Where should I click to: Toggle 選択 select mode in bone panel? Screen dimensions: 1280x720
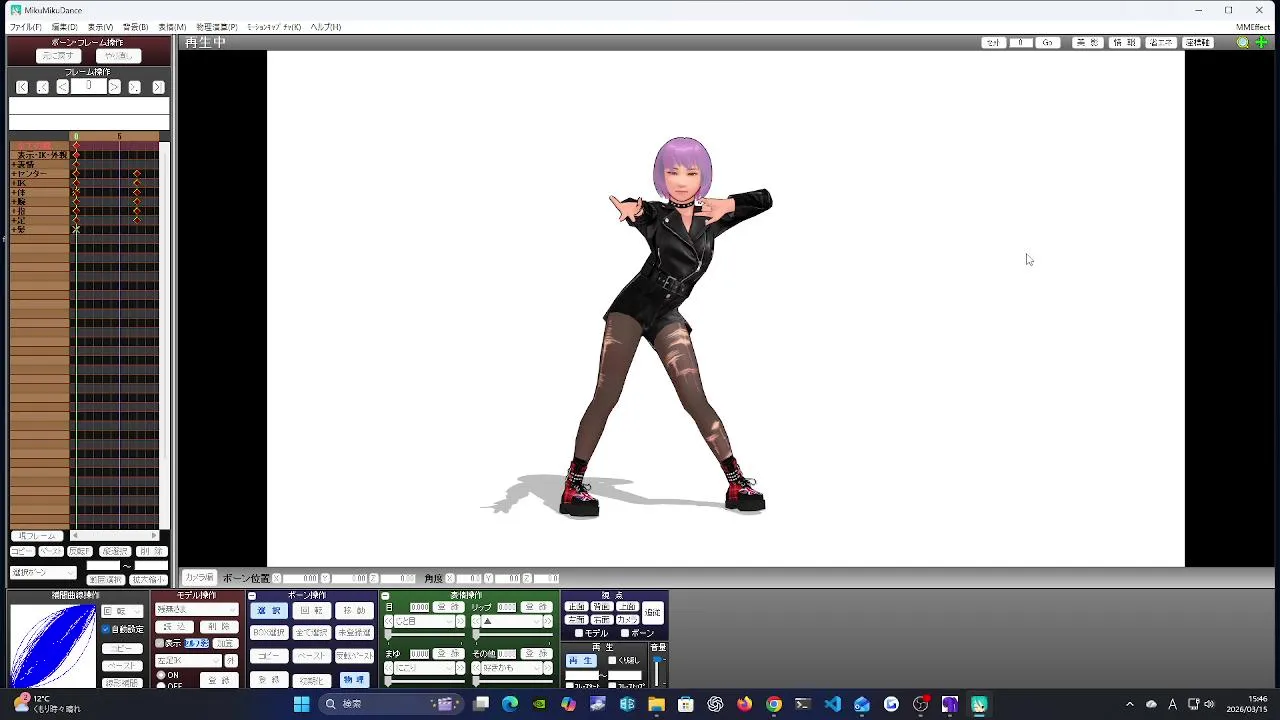[x=269, y=610]
